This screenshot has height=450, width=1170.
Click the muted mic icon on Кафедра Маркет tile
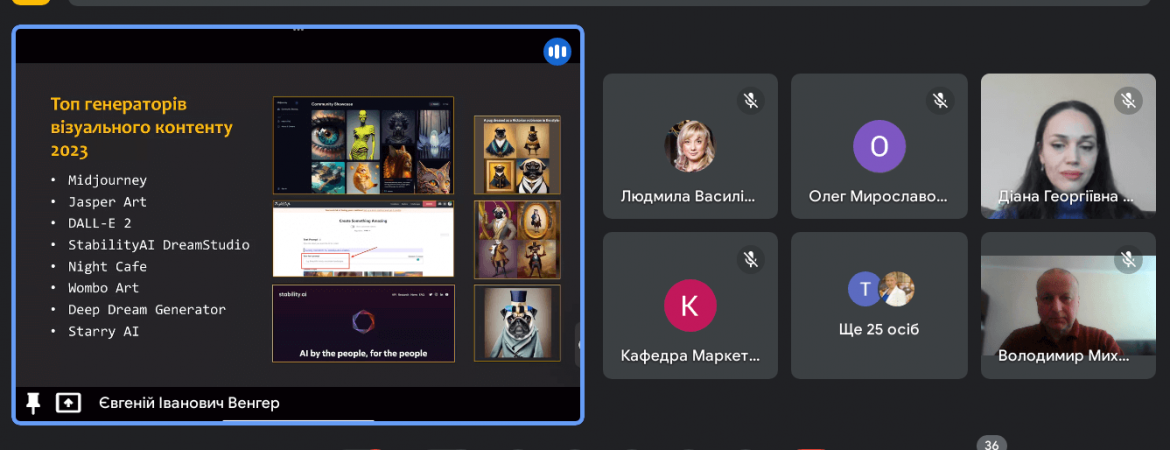[x=751, y=259]
